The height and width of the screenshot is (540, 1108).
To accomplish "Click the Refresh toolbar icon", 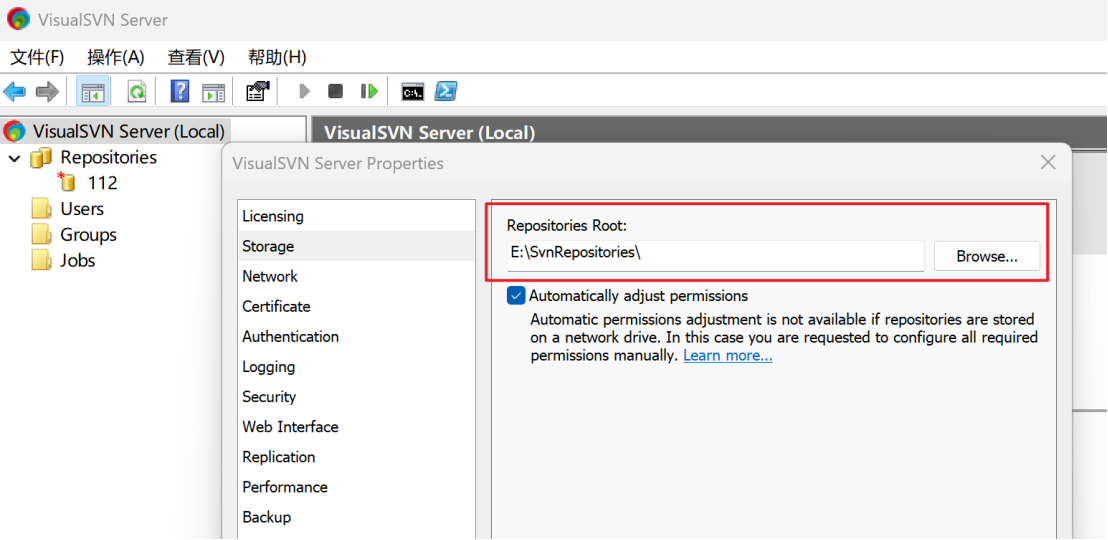I will [x=136, y=92].
